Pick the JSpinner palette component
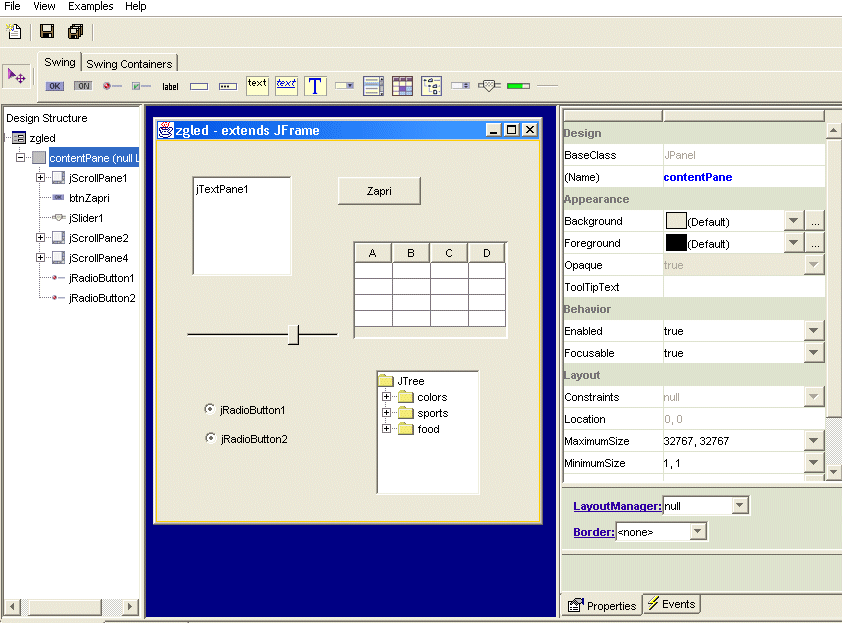 coord(460,85)
